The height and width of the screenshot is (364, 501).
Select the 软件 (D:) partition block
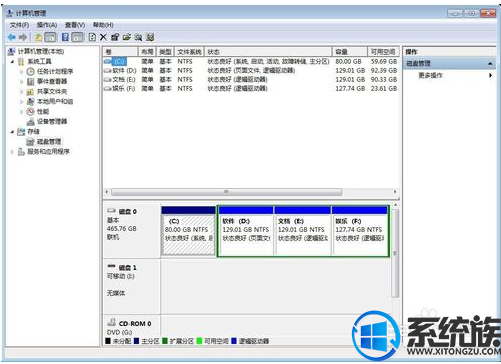click(x=246, y=232)
